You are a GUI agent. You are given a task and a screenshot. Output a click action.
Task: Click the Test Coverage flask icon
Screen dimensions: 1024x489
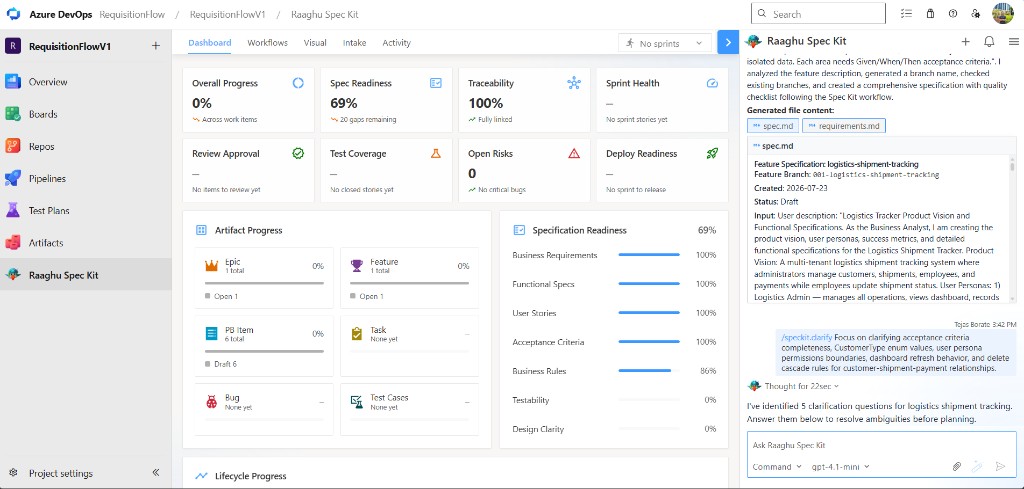(436, 153)
